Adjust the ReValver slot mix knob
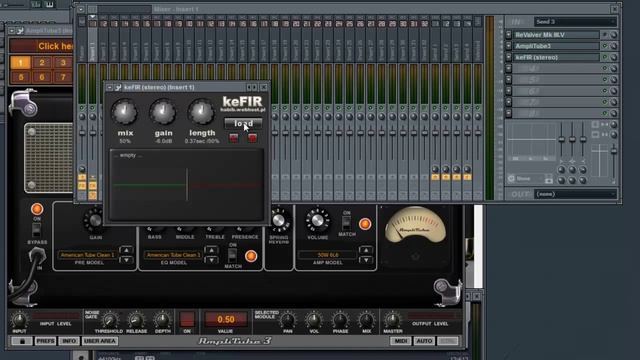The width and height of the screenshot is (640, 360). (613, 35)
